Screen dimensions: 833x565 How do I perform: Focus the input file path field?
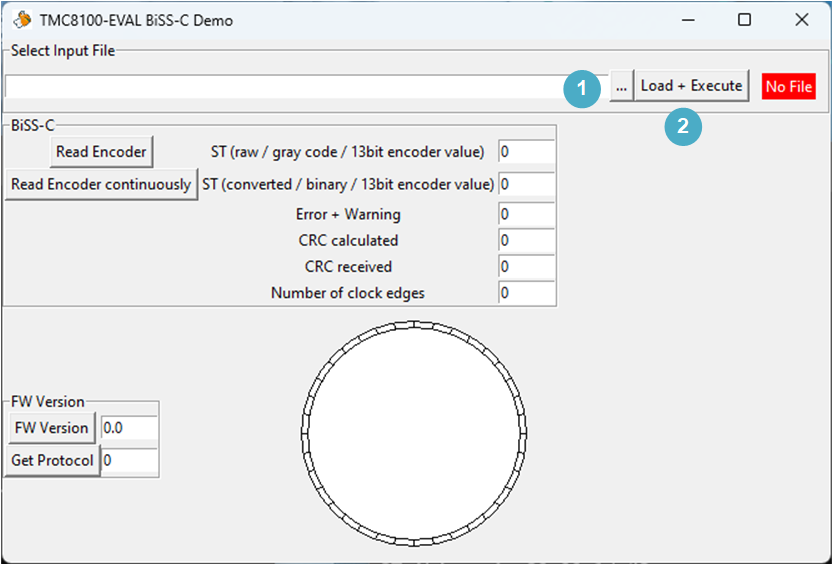[306, 86]
